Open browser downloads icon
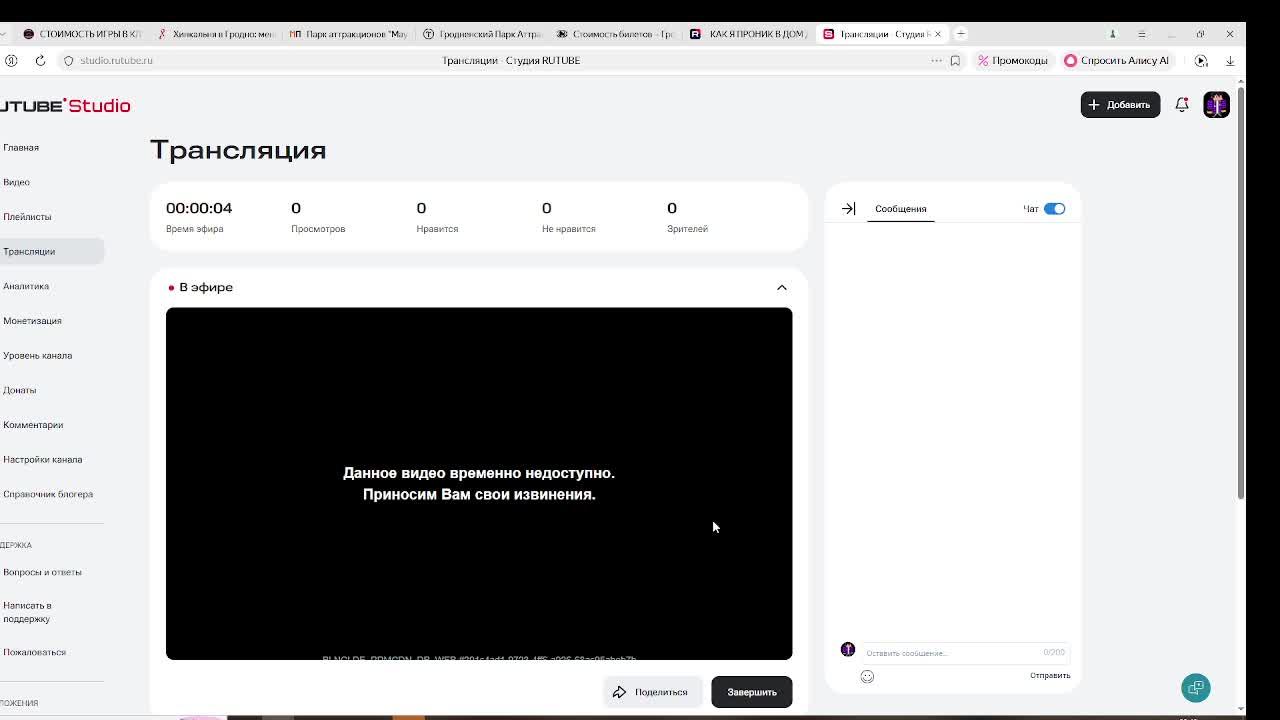1280x720 pixels. click(1230, 60)
